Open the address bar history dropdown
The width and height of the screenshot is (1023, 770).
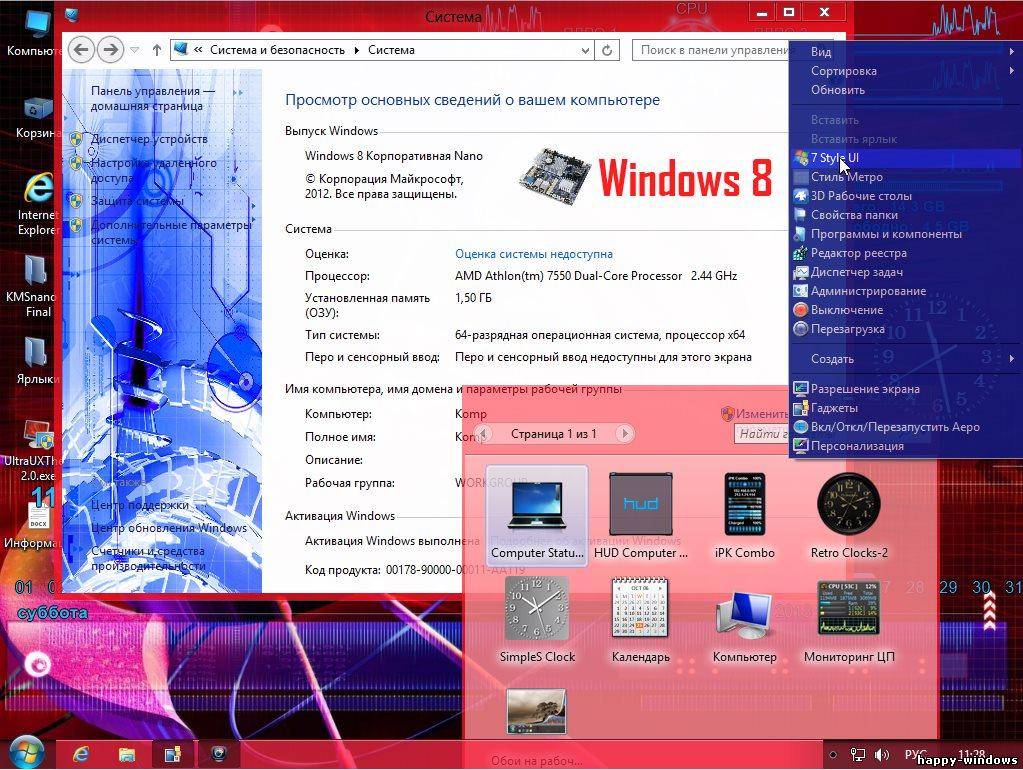(x=585, y=50)
